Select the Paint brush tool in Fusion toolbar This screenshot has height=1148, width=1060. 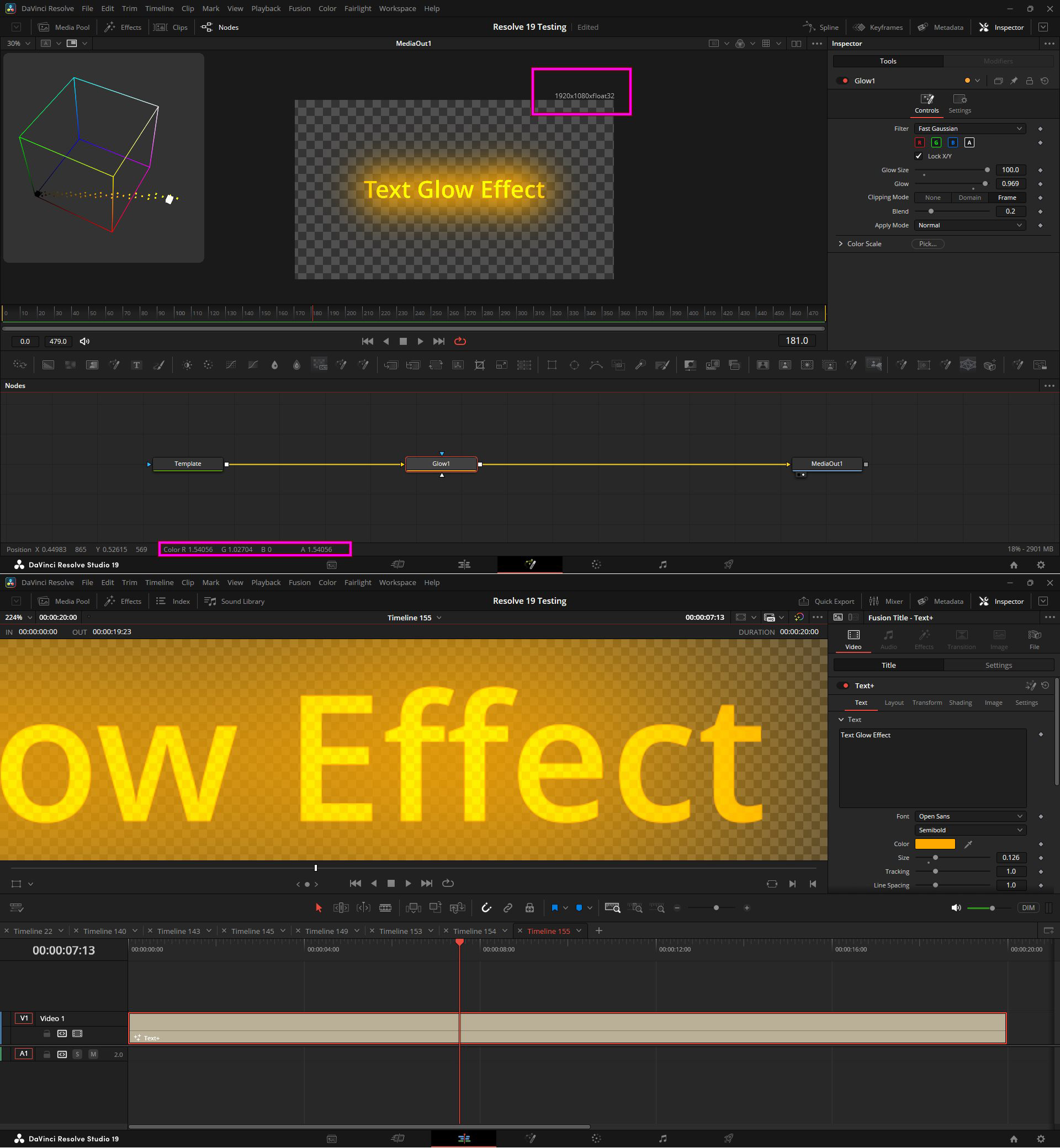click(159, 365)
